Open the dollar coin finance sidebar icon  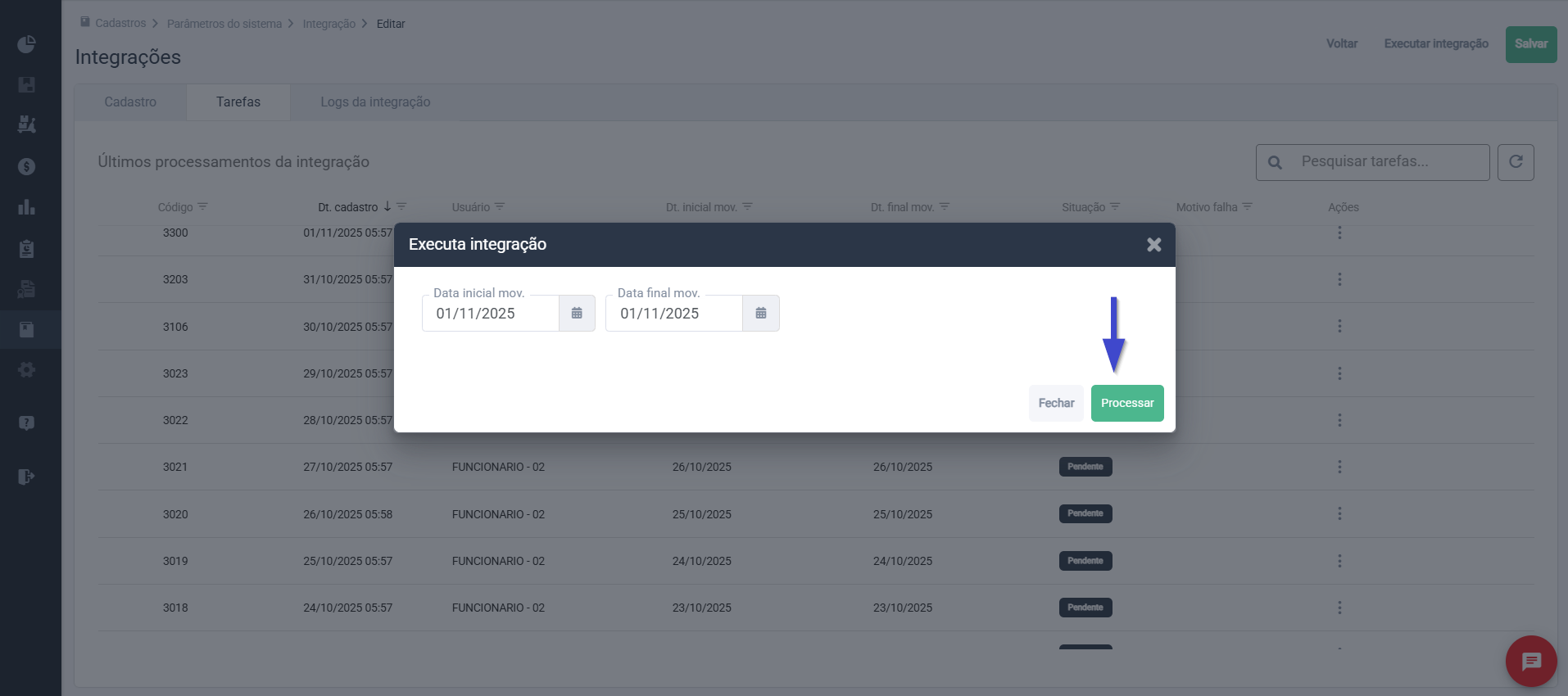[26, 166]
